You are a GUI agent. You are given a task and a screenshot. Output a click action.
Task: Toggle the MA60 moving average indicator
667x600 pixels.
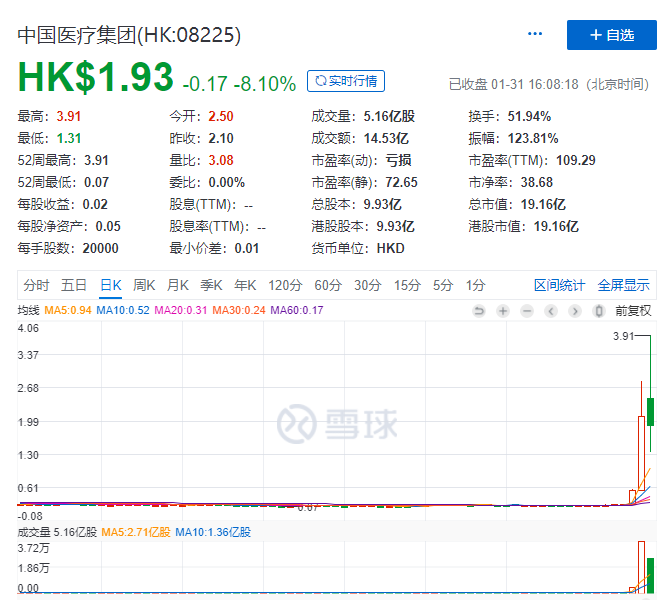(297, 311)
